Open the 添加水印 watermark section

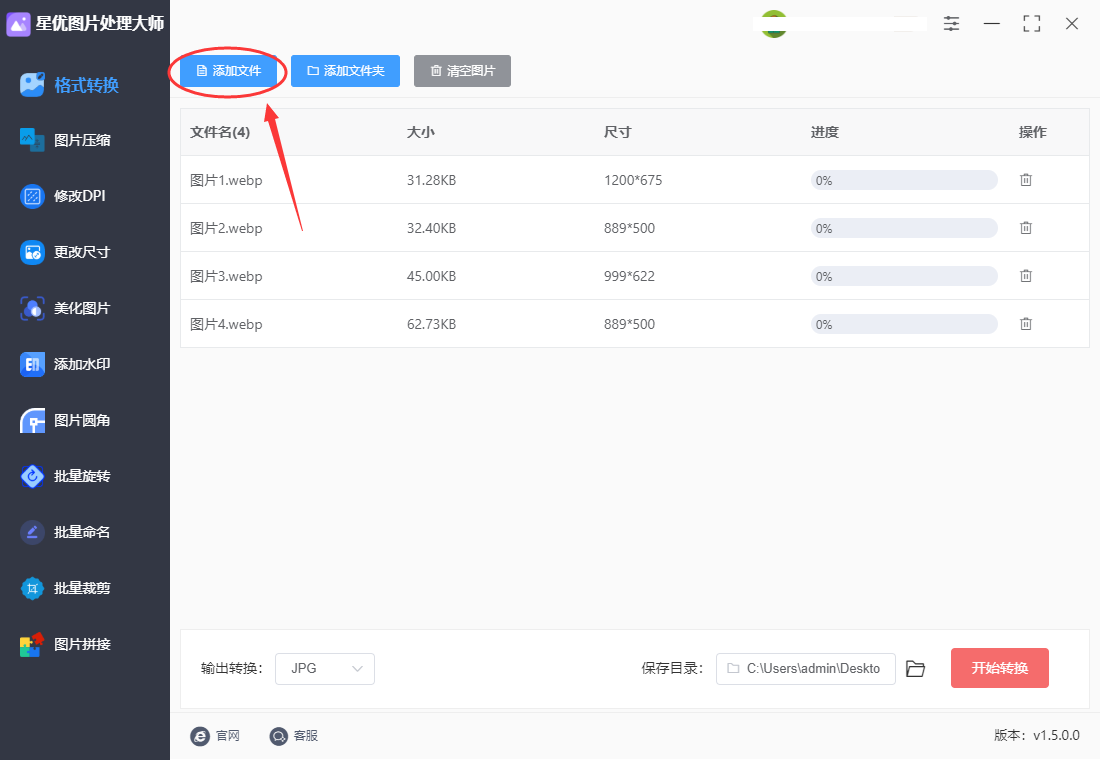point(66,364)
